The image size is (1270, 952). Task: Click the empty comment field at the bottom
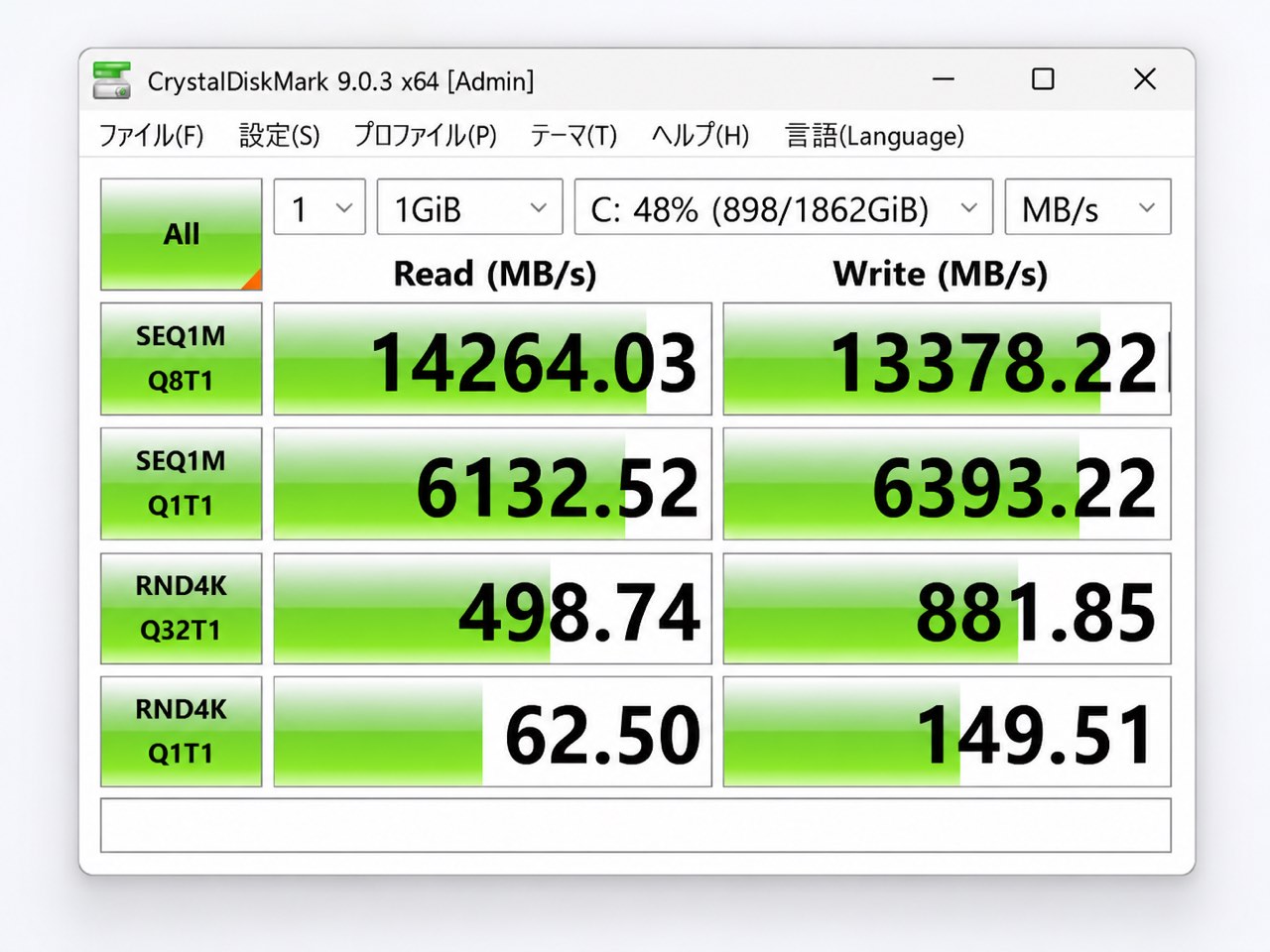click(x=636, y=825)
